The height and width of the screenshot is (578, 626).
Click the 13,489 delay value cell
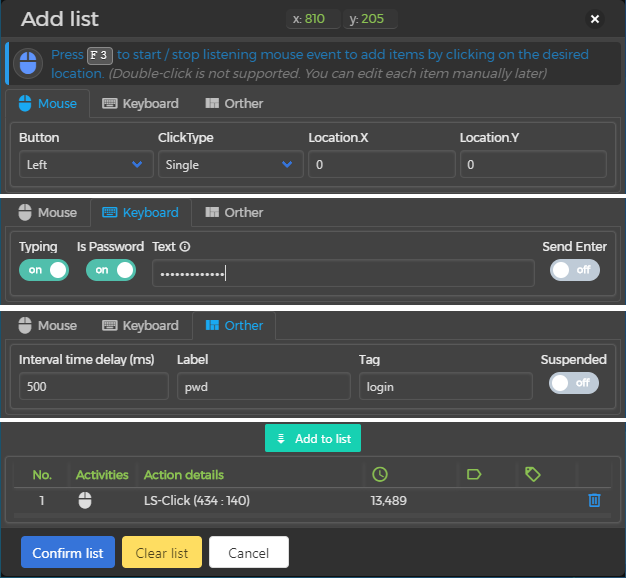coord(388,501)
